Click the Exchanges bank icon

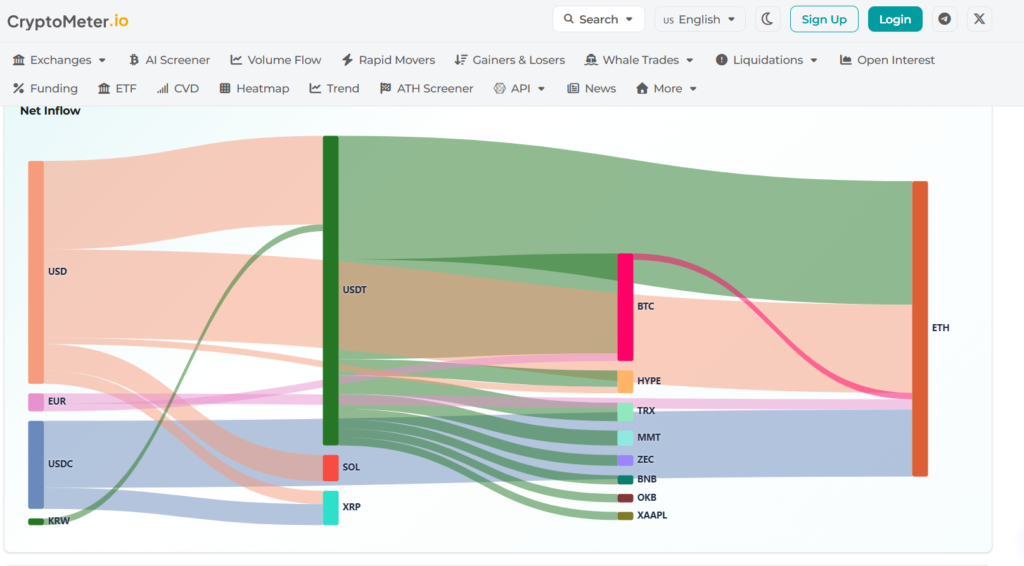pos(19,60)
